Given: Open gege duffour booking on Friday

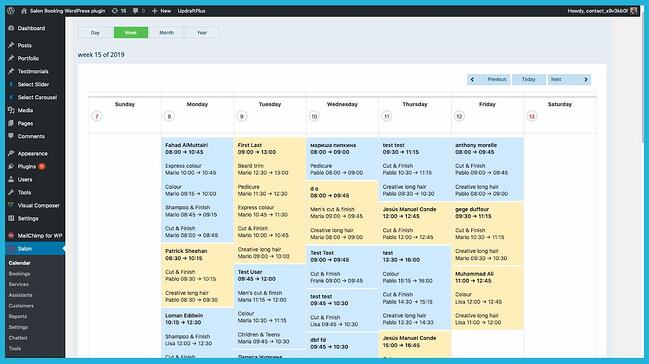Looking at the screenshot, I should (488, 234).
